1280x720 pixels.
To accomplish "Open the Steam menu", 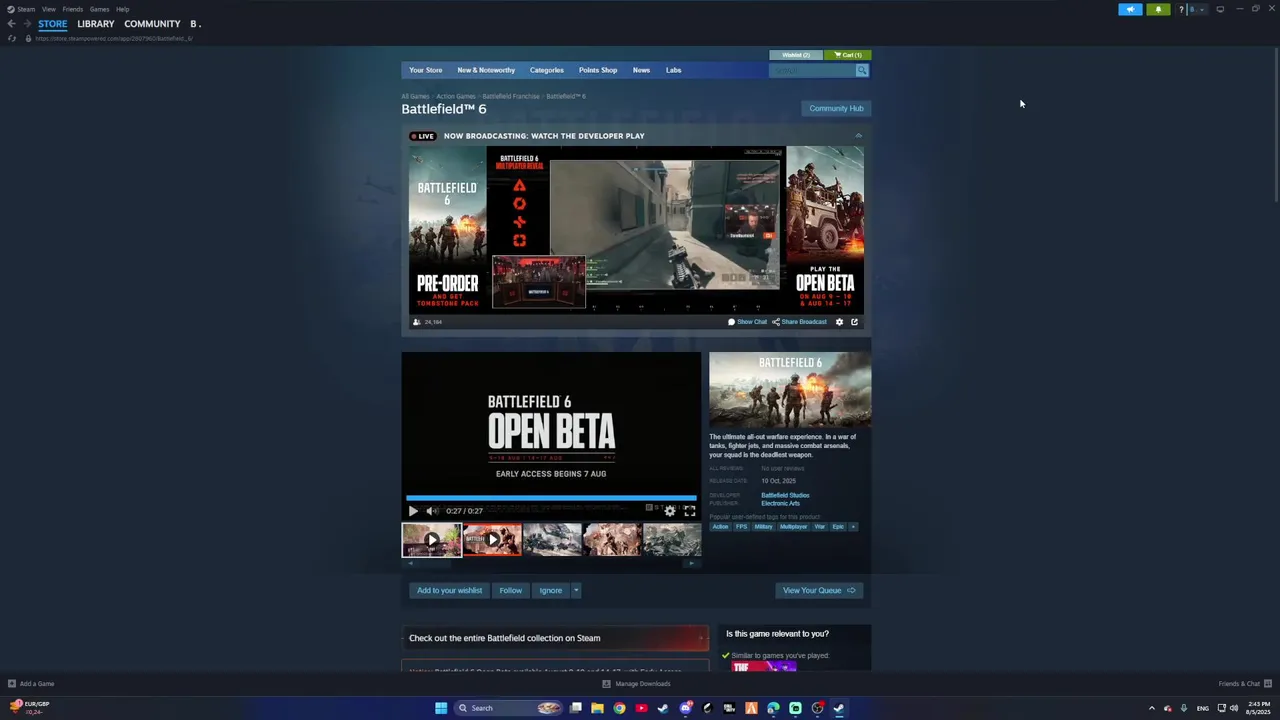I will pos(21,9).
